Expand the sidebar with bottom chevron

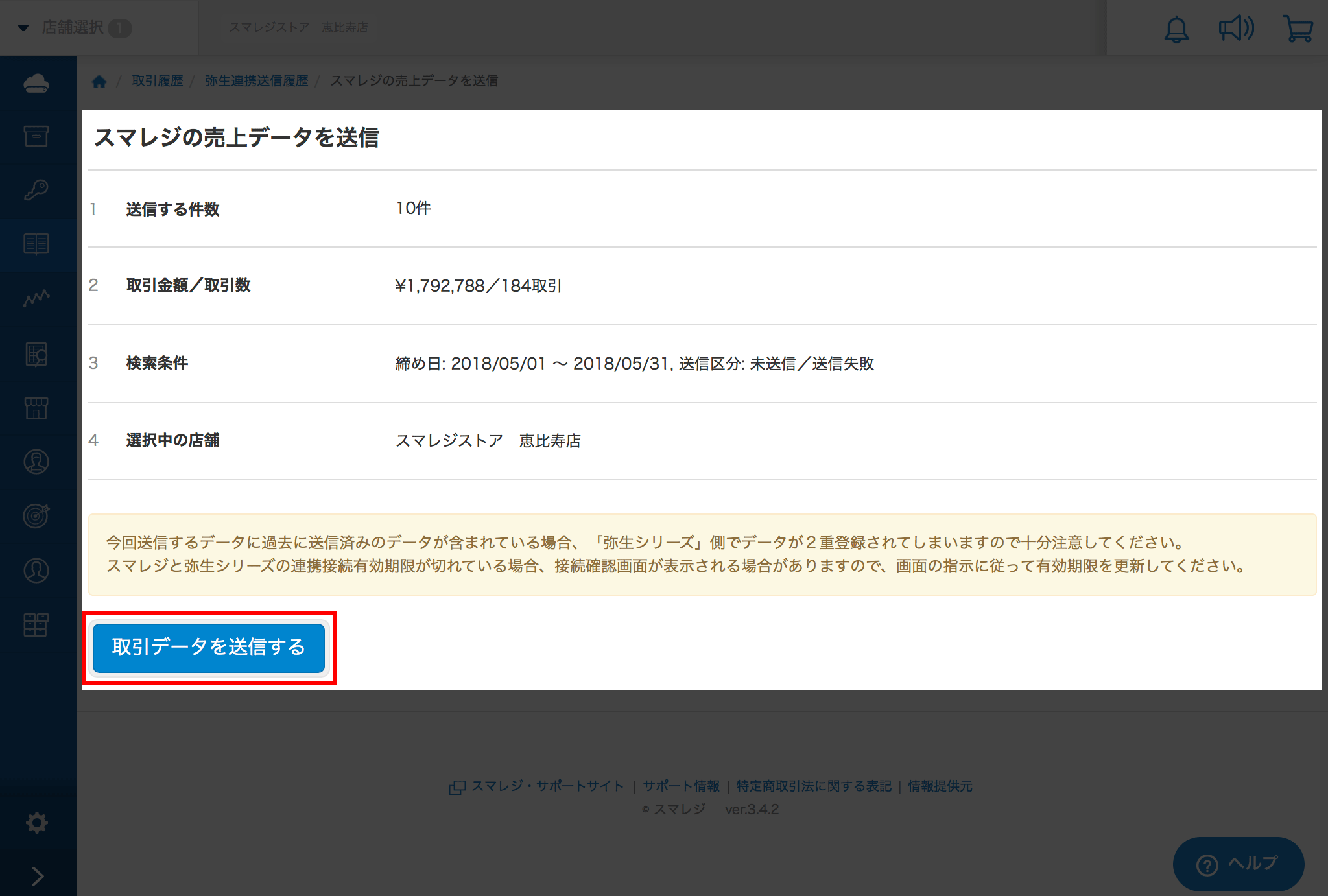pyautogui.click(x=38, y=876)
